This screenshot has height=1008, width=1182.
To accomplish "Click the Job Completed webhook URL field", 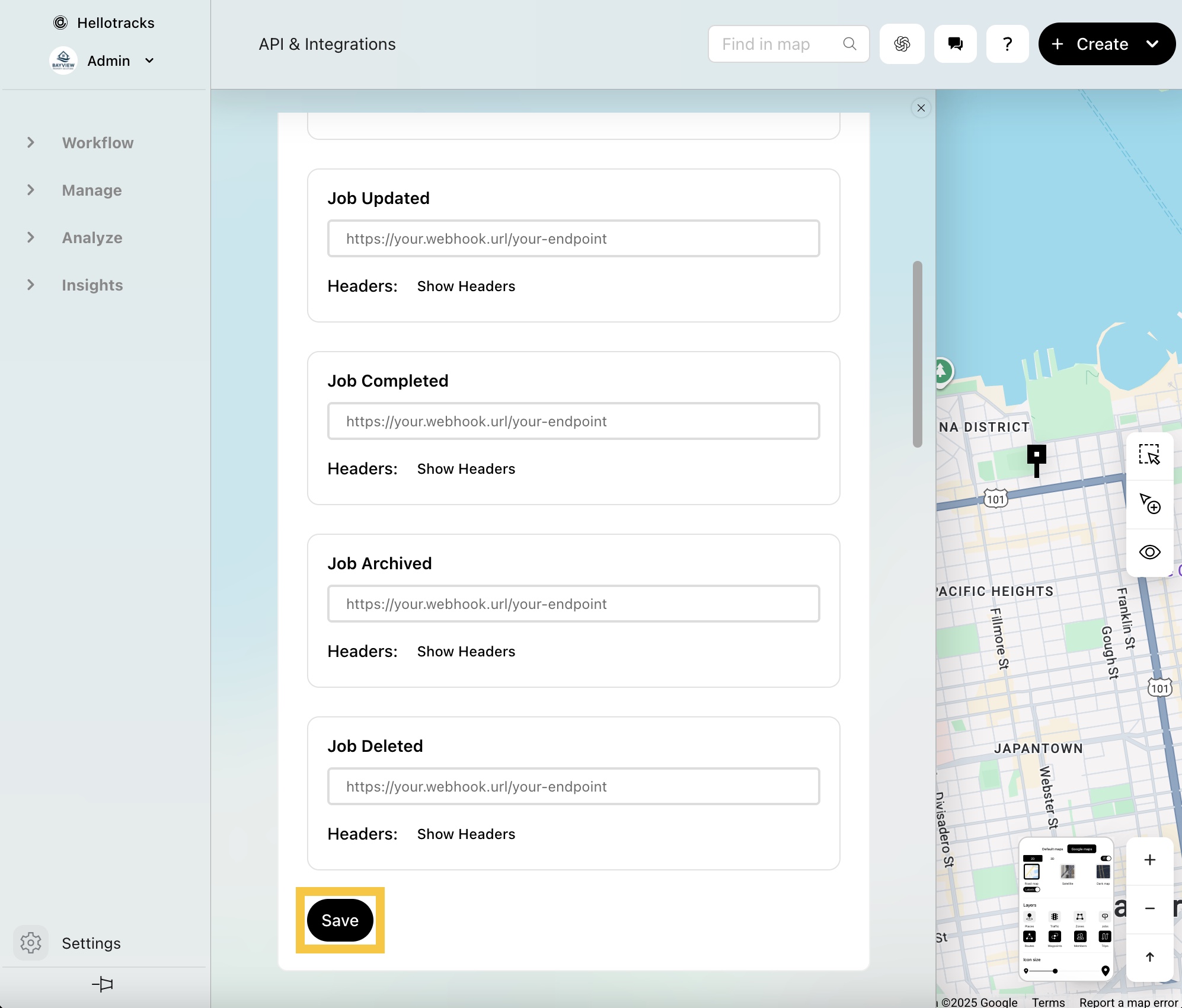I will (x=573, y=422).
